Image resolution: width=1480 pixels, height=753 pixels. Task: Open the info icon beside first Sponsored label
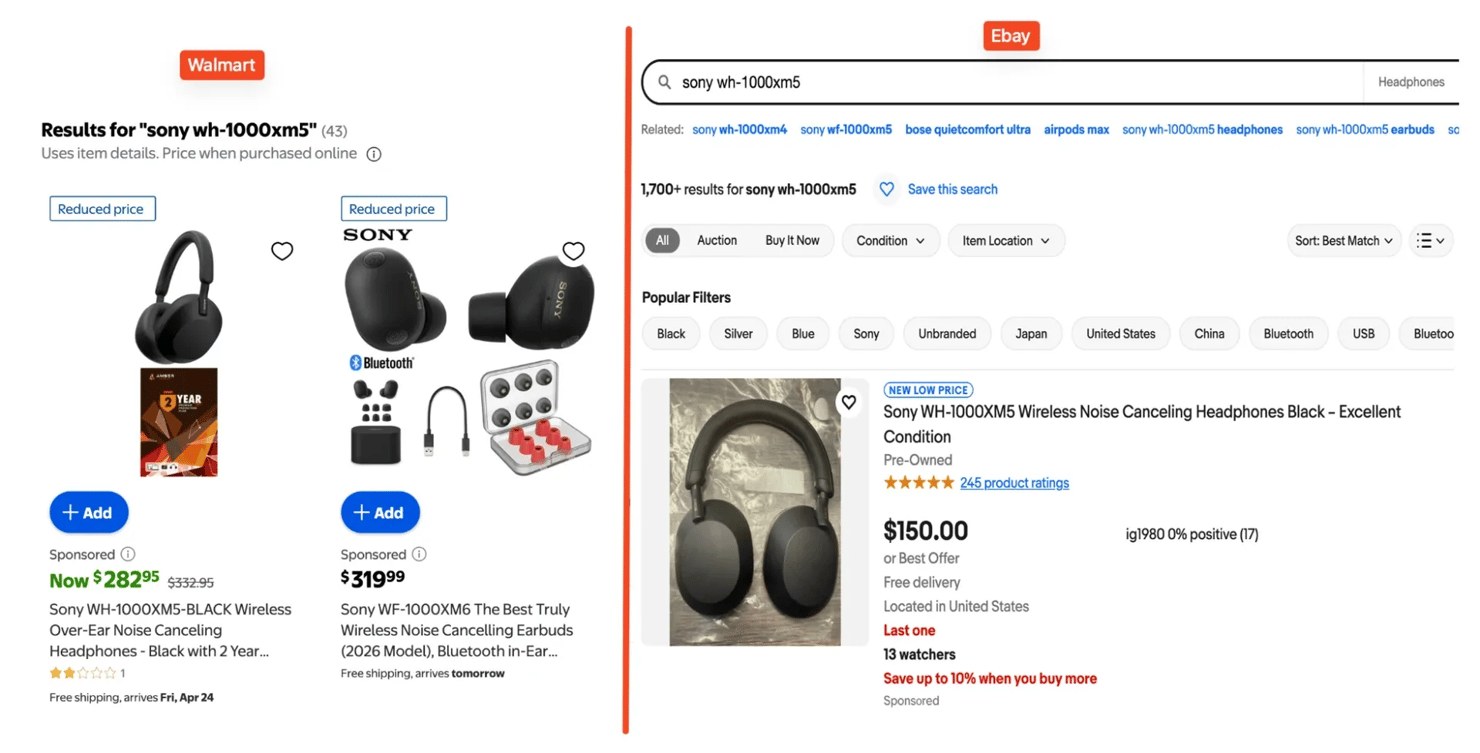[128, 554]
